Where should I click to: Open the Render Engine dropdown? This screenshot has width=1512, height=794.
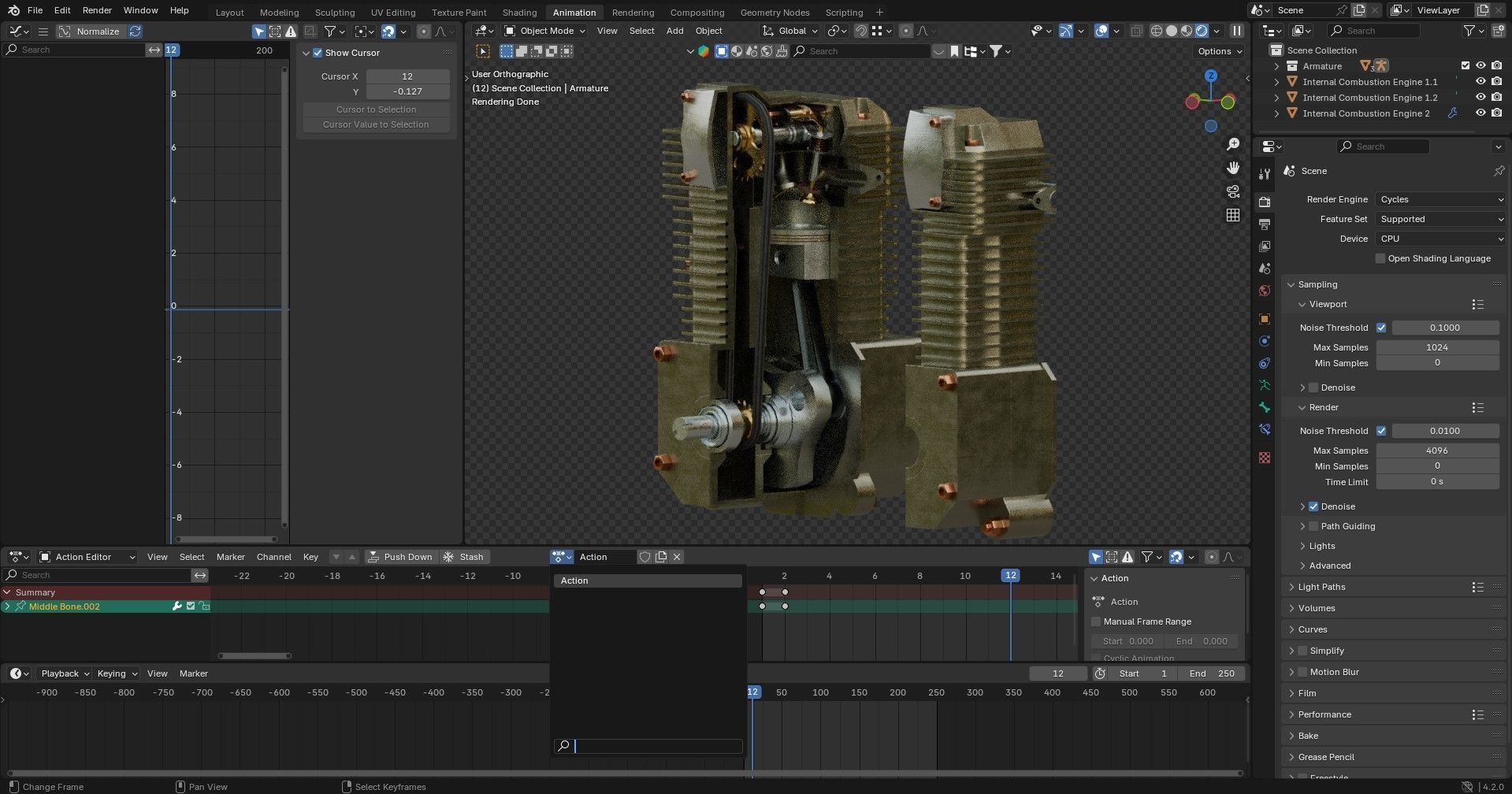(1440, 199)
